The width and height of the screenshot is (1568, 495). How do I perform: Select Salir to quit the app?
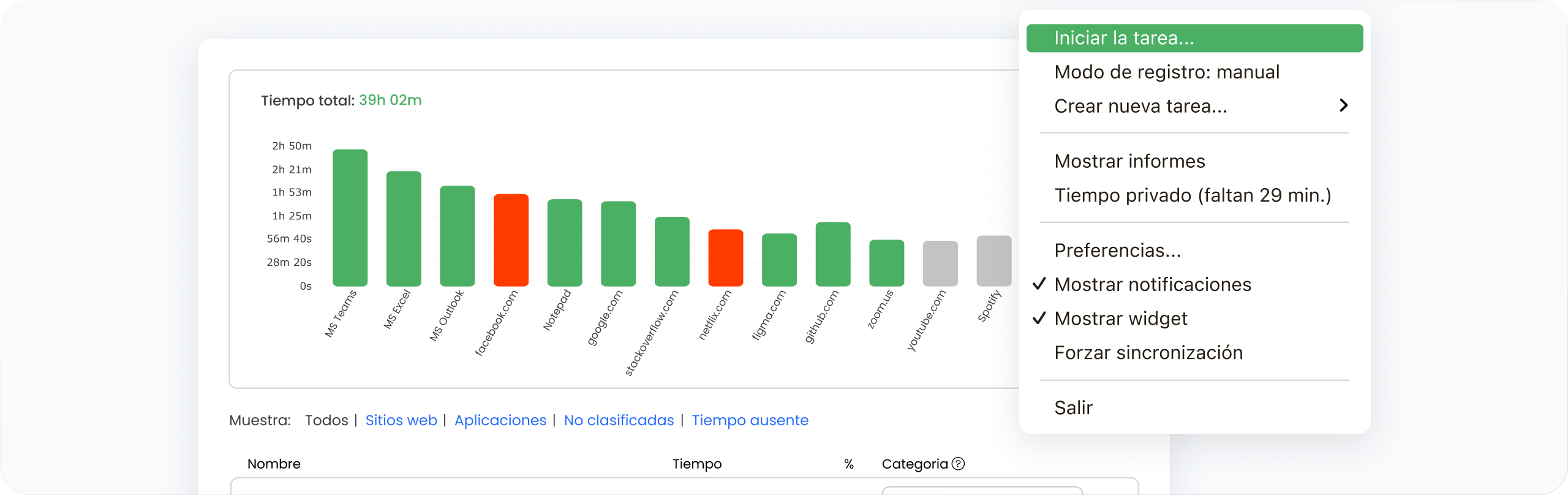tap(1073, 408)
